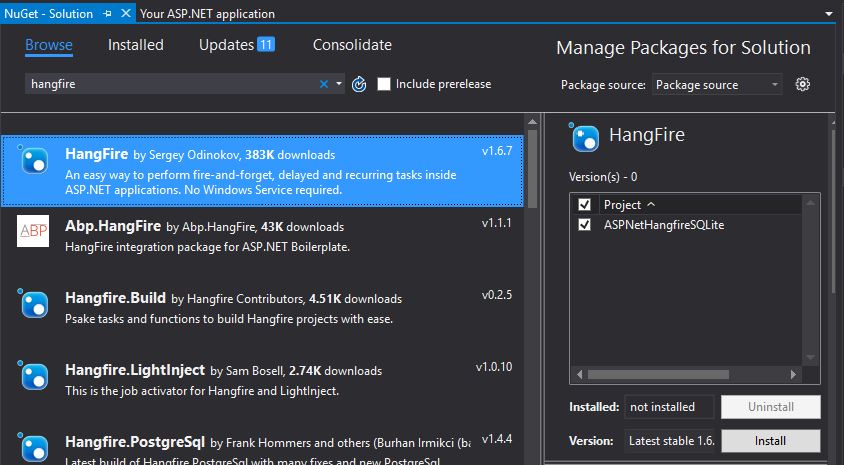The width and height of the screenshot is (844, 465).
Task: Open NuGet settings gear icon
Action: pos(803,84)
